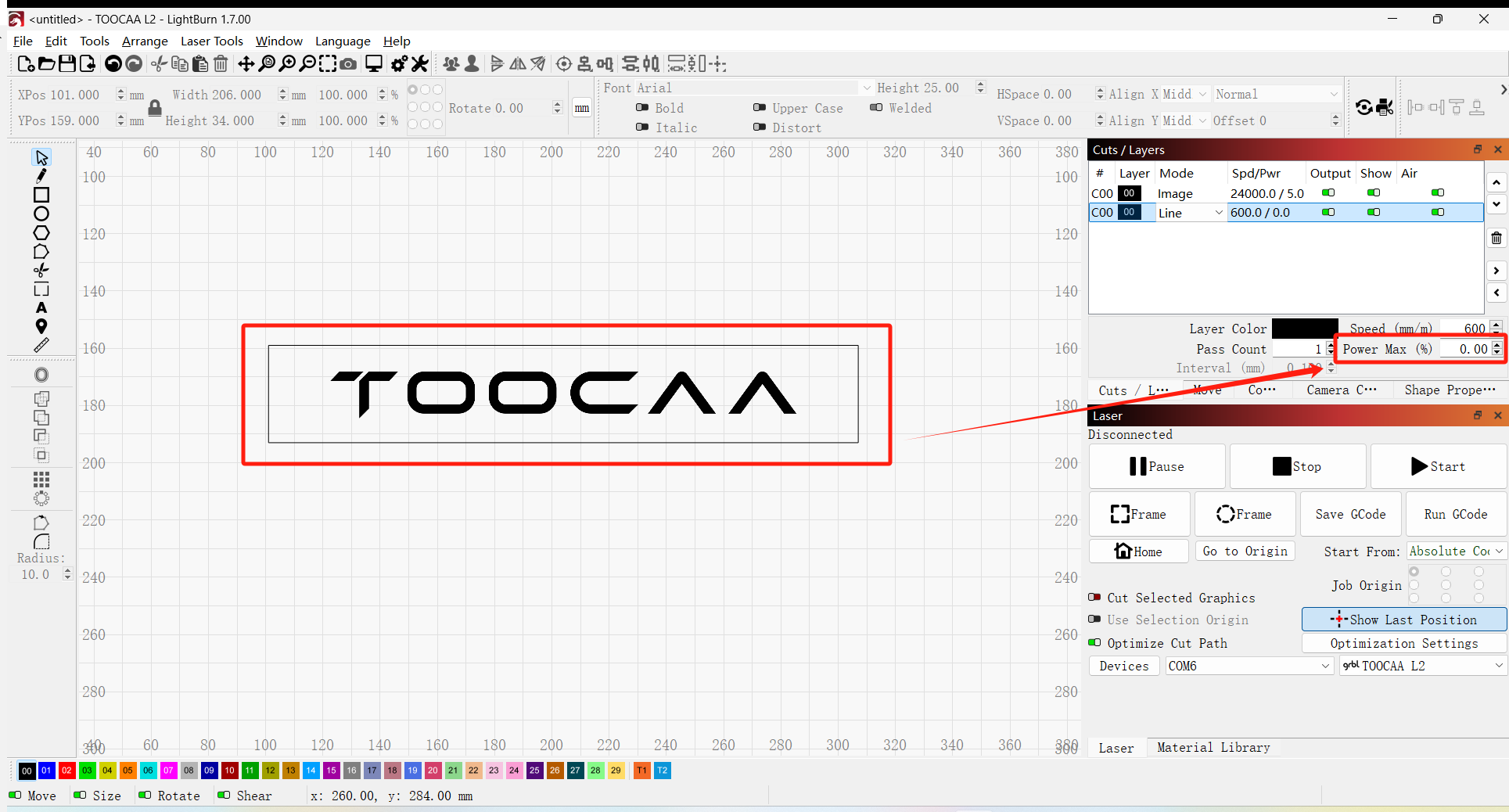Open the Offset Shapes tool
This screenshot has width=1509, height=812.
click(41, 375)
